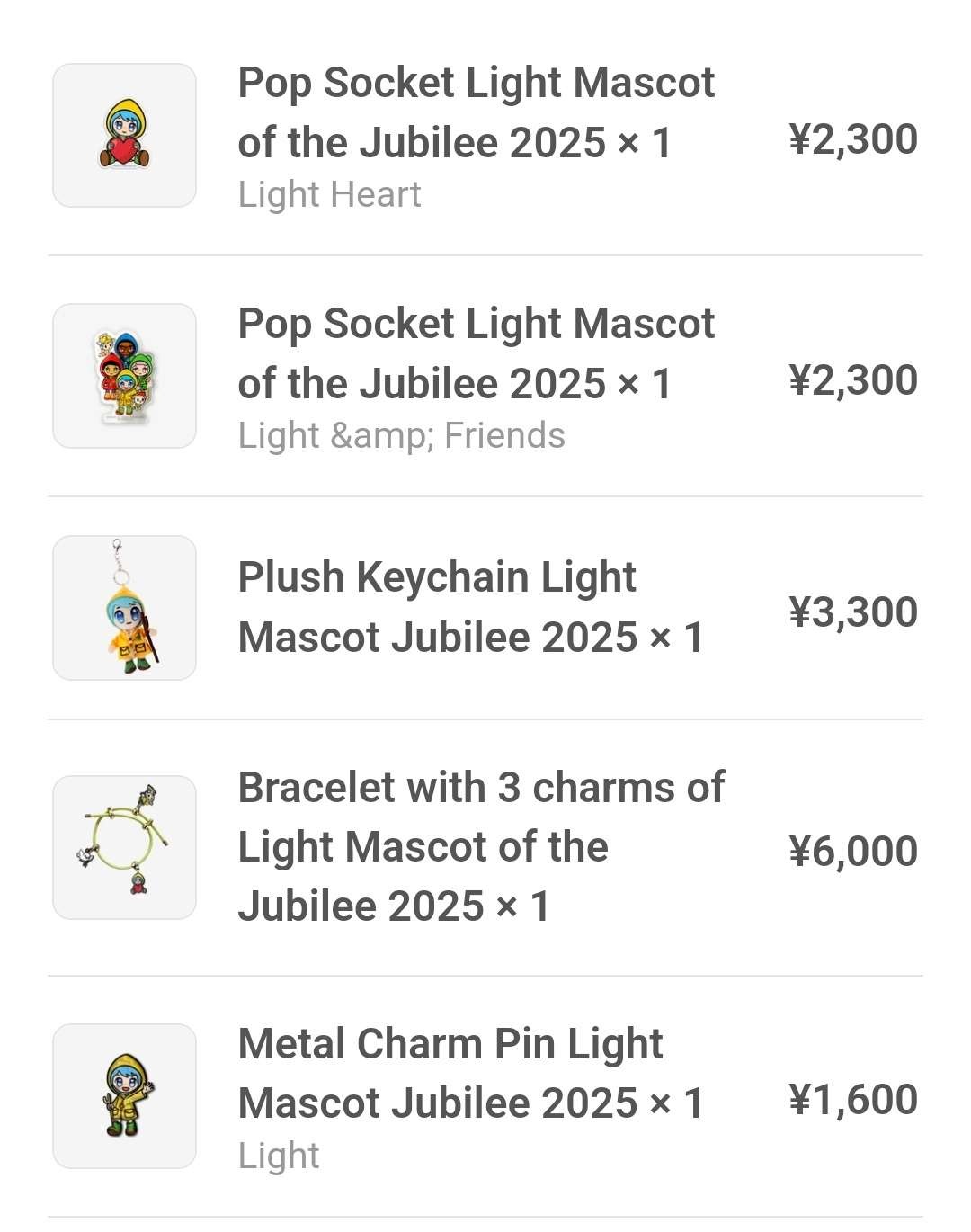Open Plush Keychain Light Mascot Jubilee title
Image resolution: width=971 pixels, height=1232 pixels.
(437, 607)
